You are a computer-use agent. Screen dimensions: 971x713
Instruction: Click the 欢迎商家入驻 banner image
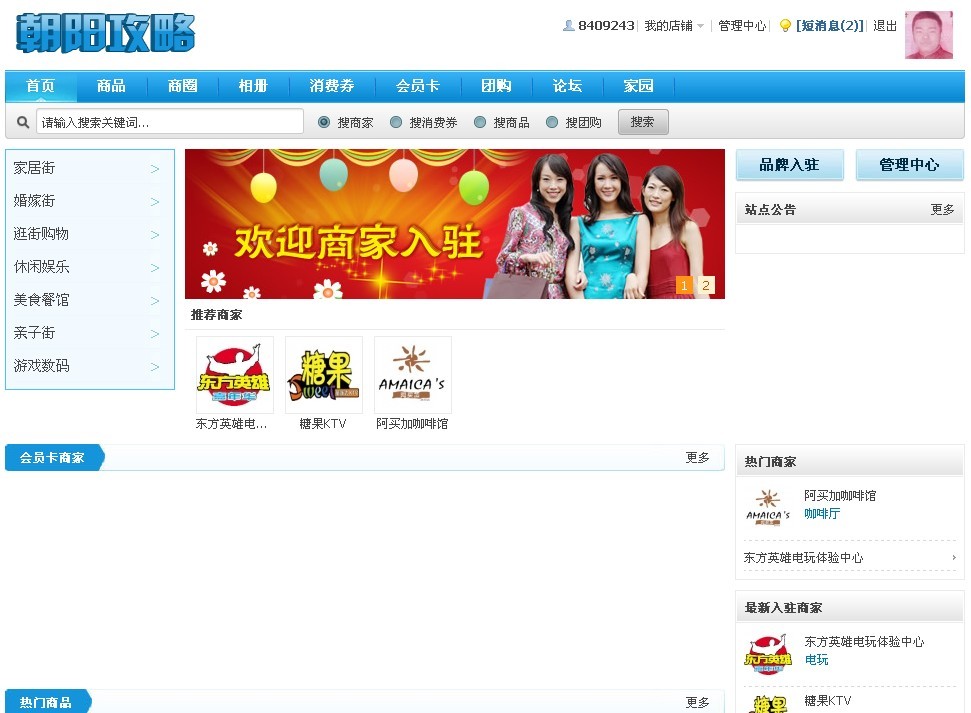[455, 224]
